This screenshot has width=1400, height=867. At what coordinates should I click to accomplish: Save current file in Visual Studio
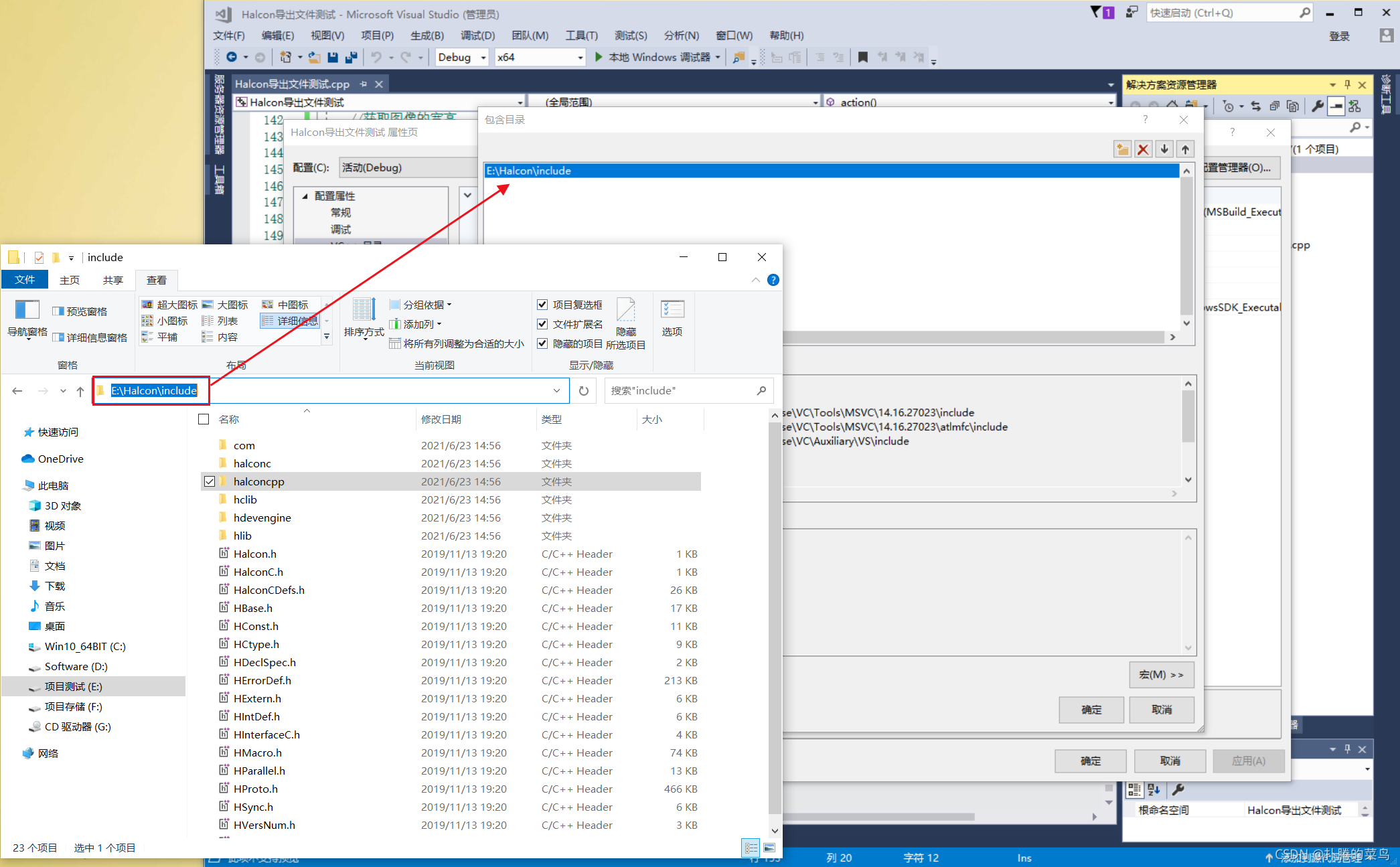pos(333,58)
